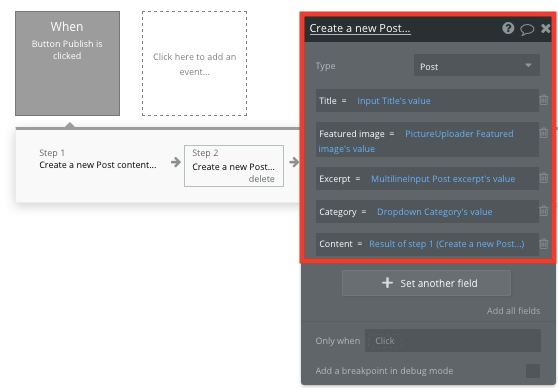Click here to add an event box

194,63
